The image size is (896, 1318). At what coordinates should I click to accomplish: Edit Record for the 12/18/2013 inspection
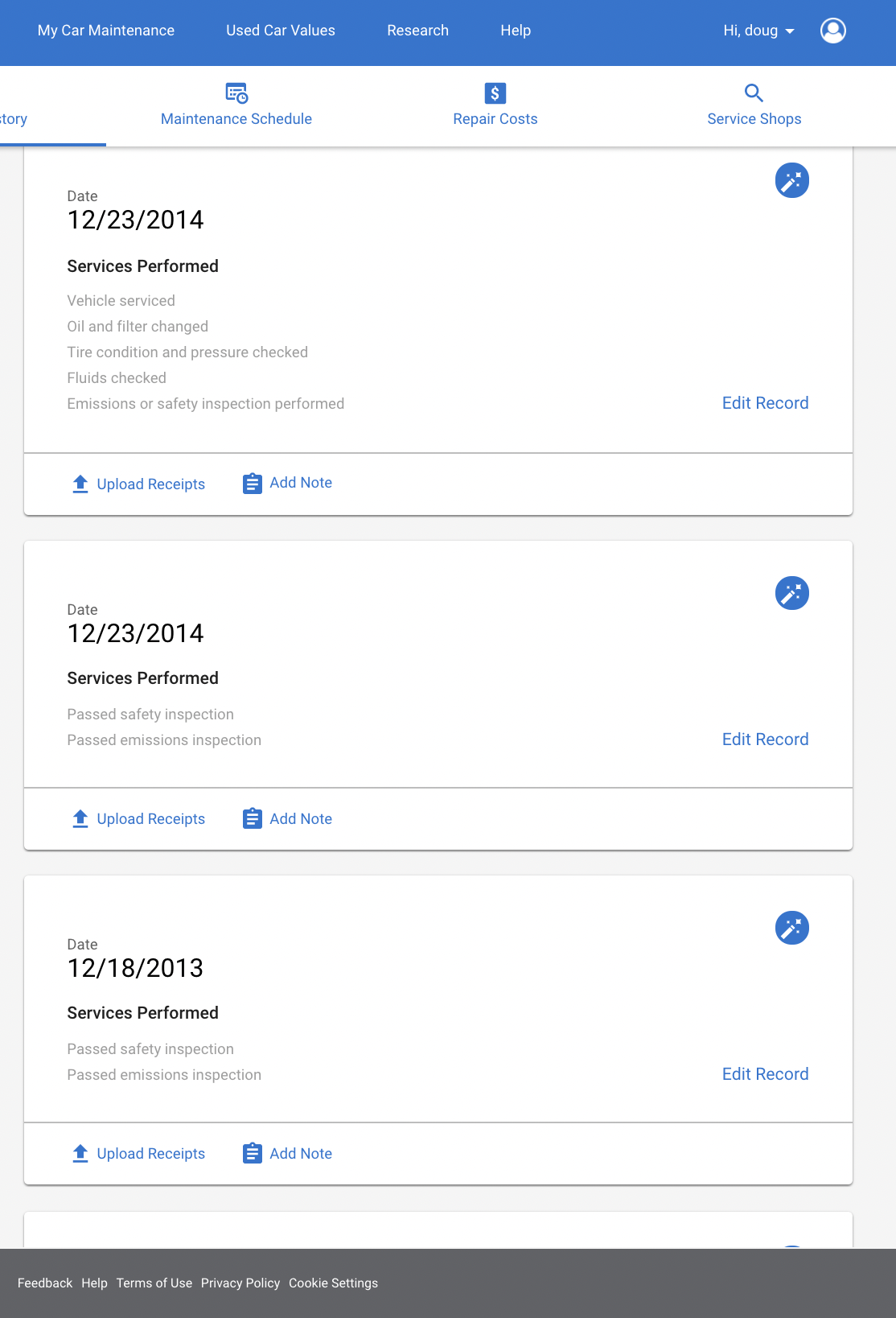point(766,1074)
